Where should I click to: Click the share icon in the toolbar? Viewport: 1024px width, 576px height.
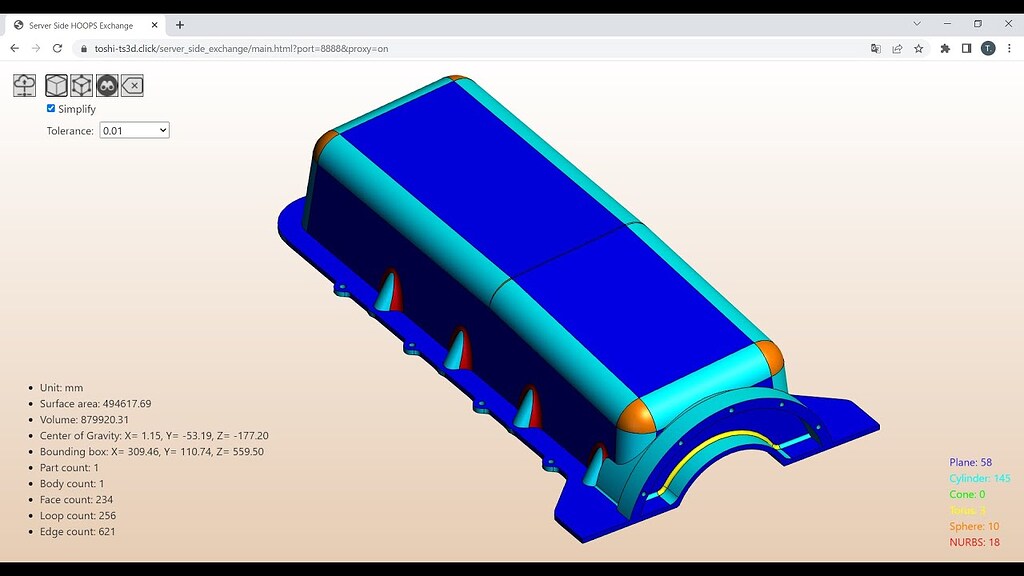897,48
